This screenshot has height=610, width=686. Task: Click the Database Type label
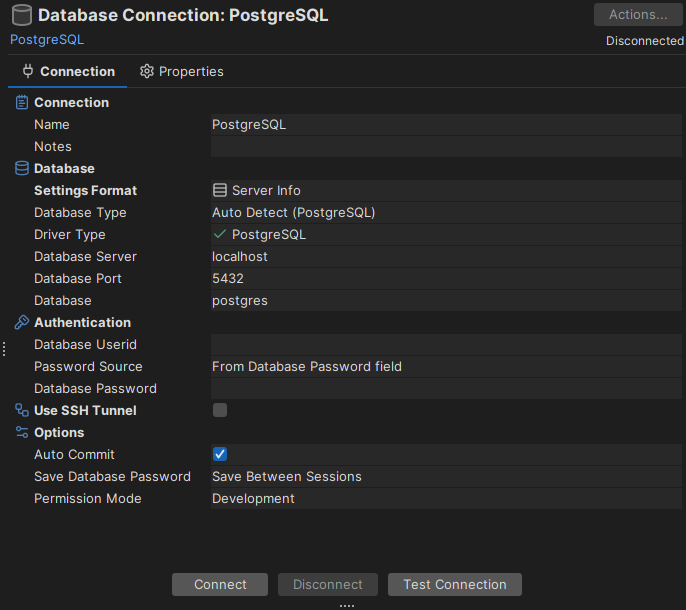click(80, 213)
